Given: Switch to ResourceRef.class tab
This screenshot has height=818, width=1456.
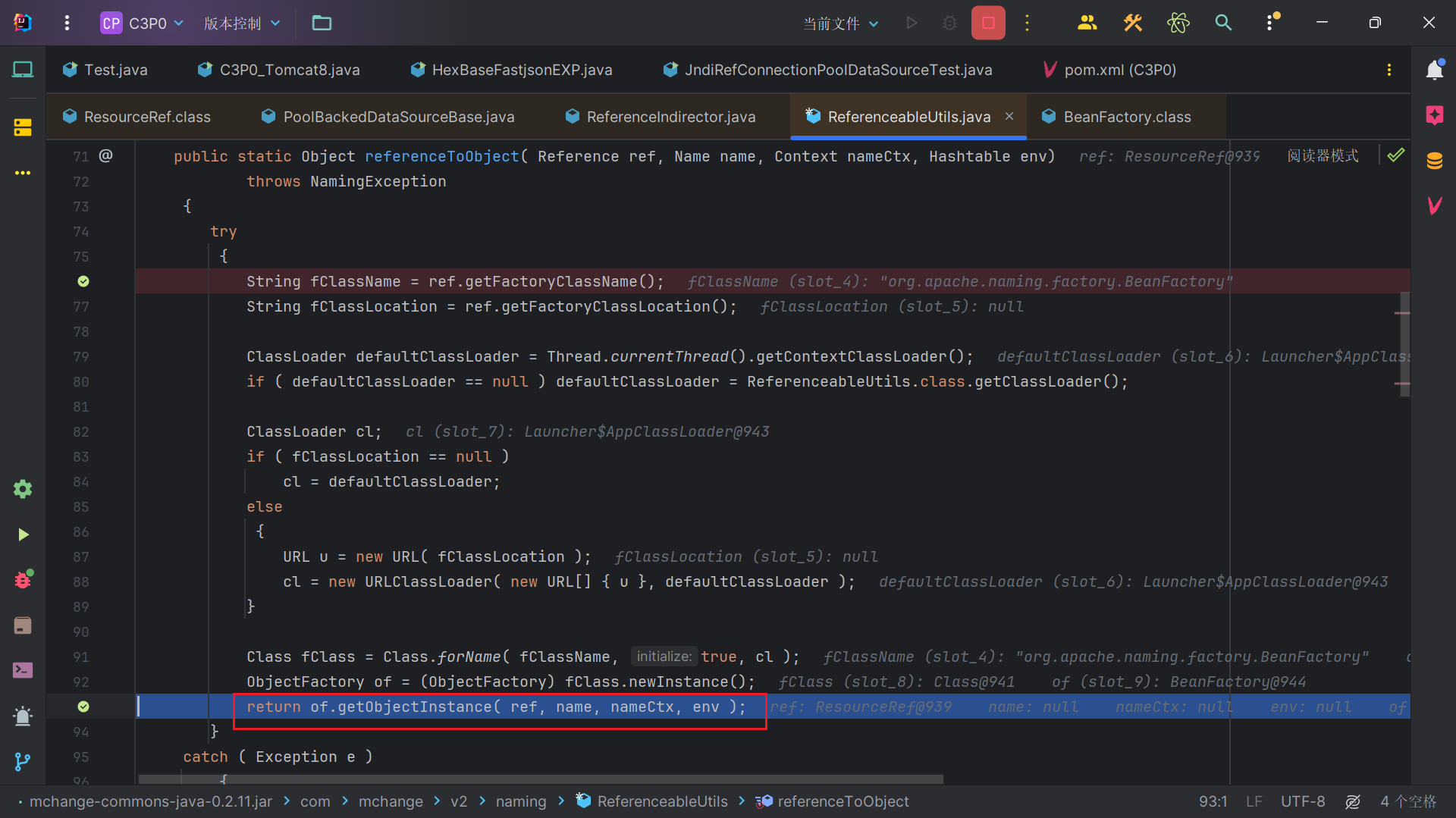Looking at the screenshot, I should (136, 117).
